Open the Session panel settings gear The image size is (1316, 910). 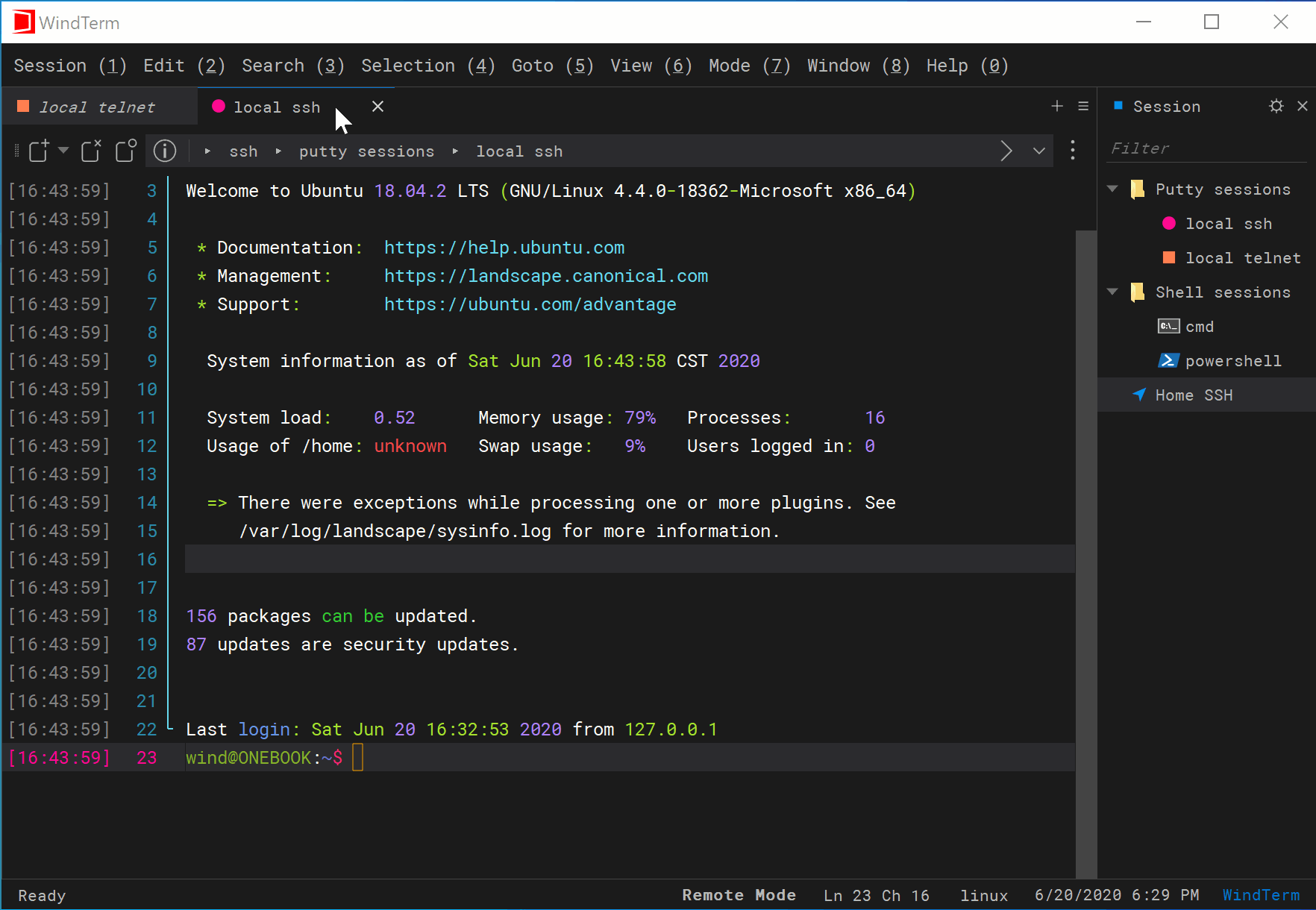coord(1276,106)
